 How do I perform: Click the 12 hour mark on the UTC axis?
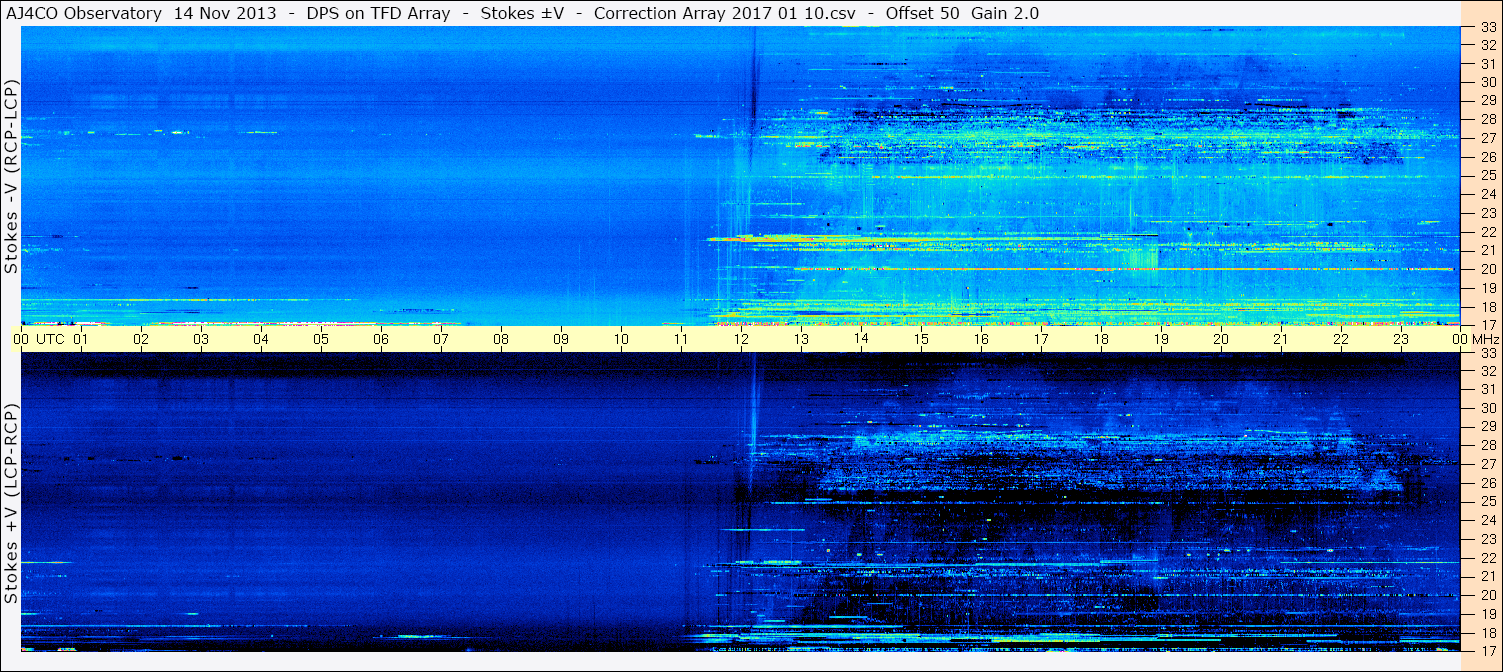(x=741, y=339)
